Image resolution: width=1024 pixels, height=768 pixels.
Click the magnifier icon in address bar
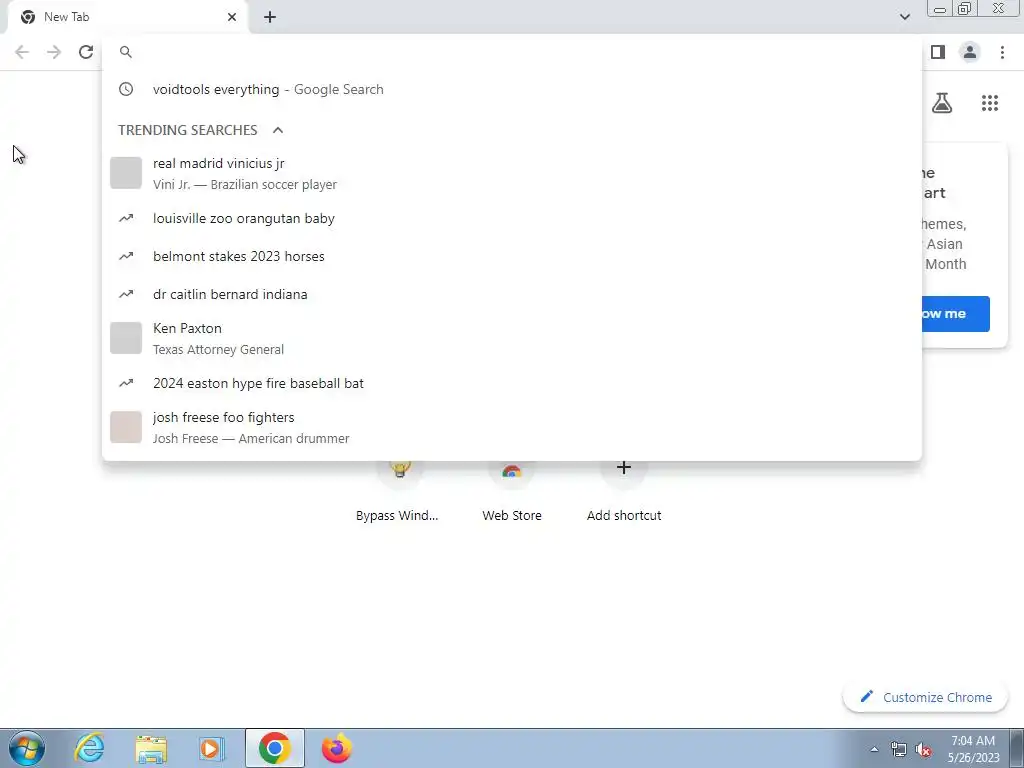tap(126, 52)
